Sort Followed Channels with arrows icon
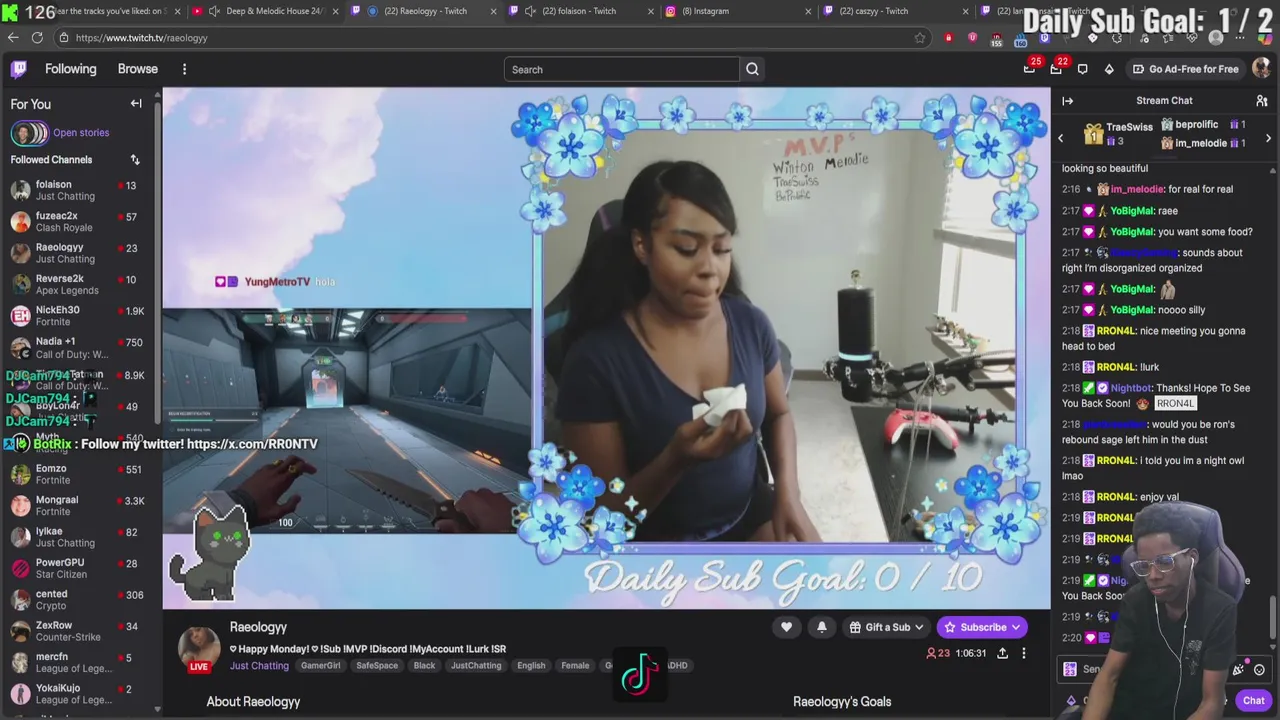 (x=135, y=160)
